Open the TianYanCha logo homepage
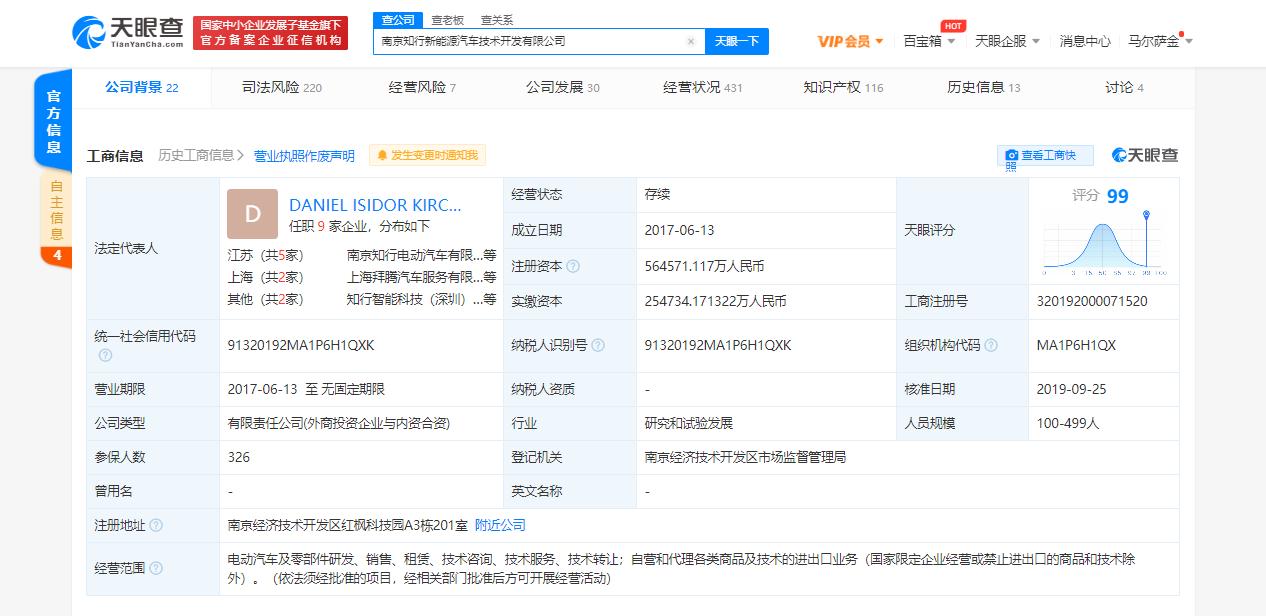The width and height of the screenshot is (1266, 616). click(x=128, y=33)
